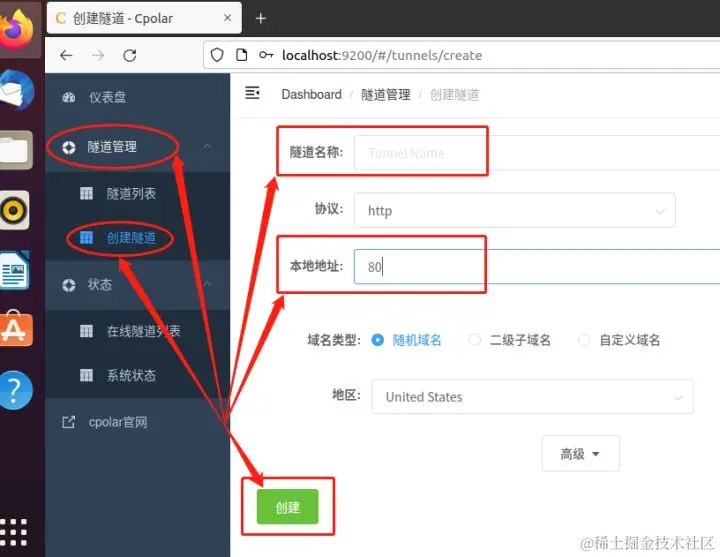
Task: Focus the 隧道名称 Tunnel Name field
Action: pyautogui.click(x=537, y=153)
